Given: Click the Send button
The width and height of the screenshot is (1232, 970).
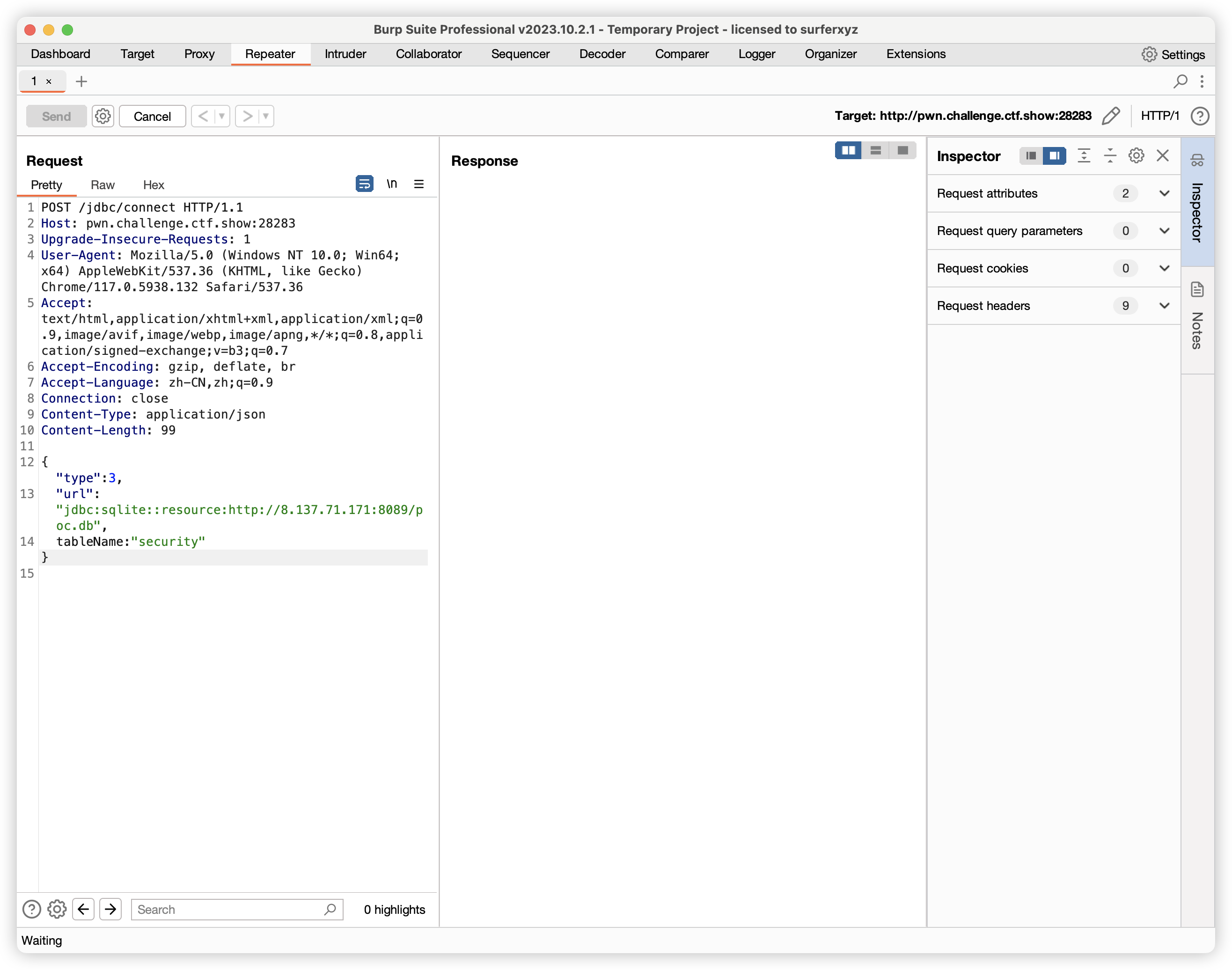Looking at the screenshot, I should coord(56,116).
